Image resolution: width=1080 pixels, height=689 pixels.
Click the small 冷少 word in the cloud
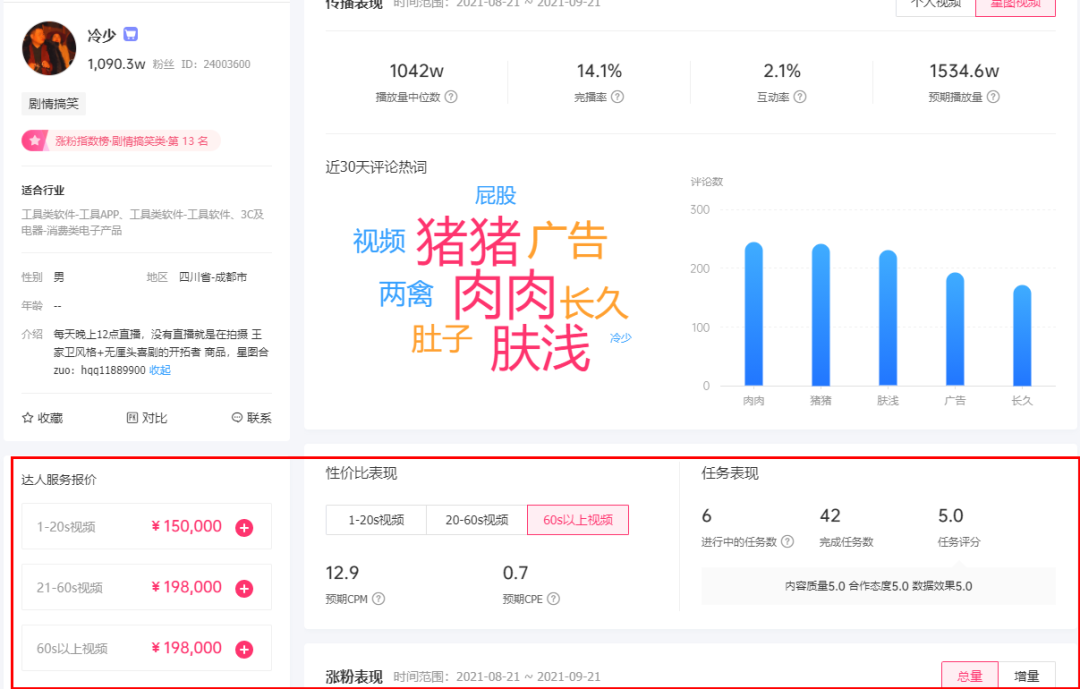coord(621,338)
